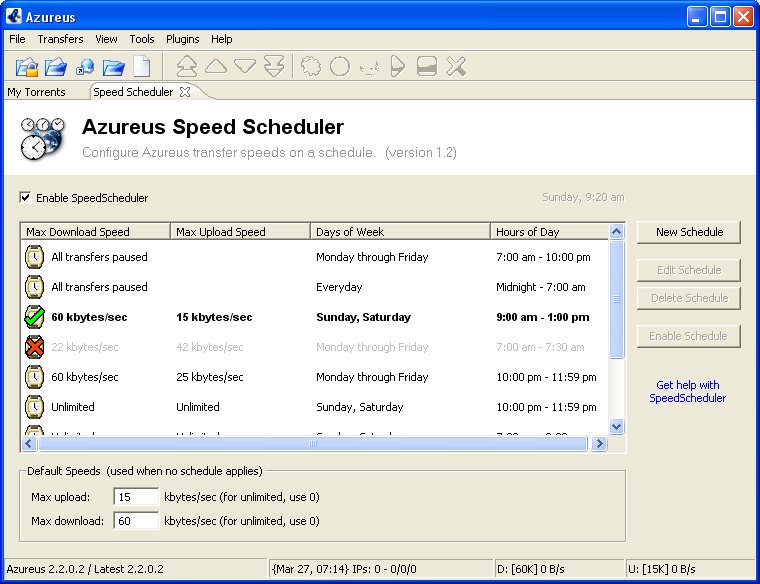
Task: Open torrent from URL globe icon
Action: pyautogui.click(x=85, y=67)
